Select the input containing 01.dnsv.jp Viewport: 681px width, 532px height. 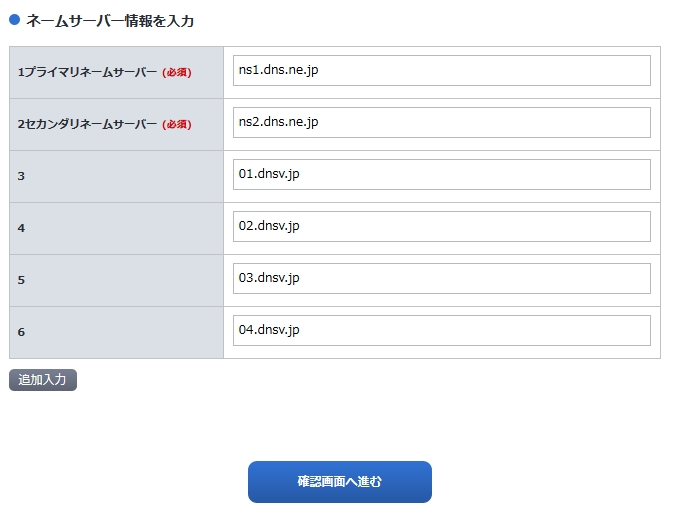pyautogui.click(x=441, y=175)
